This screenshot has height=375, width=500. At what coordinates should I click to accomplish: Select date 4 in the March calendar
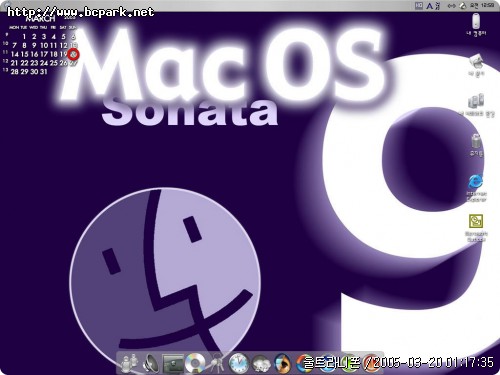54,37
